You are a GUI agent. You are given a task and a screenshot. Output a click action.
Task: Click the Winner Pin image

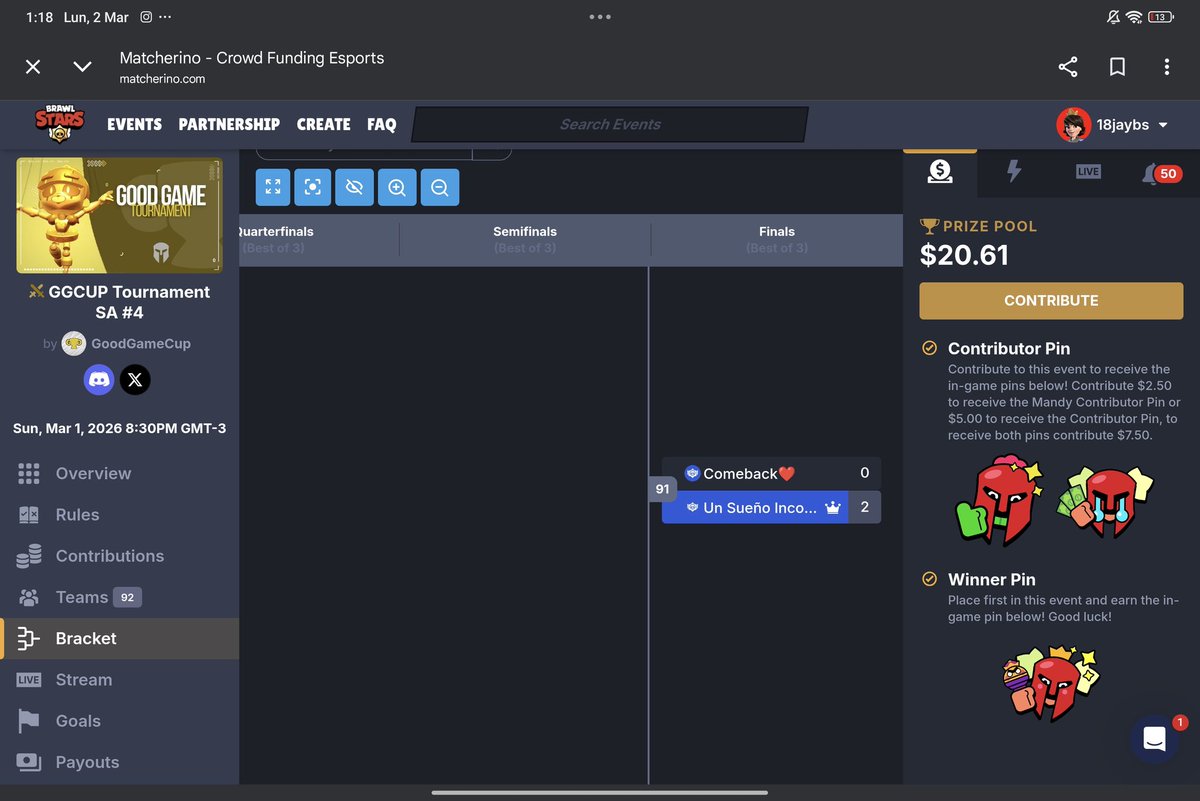(1051, 686)
